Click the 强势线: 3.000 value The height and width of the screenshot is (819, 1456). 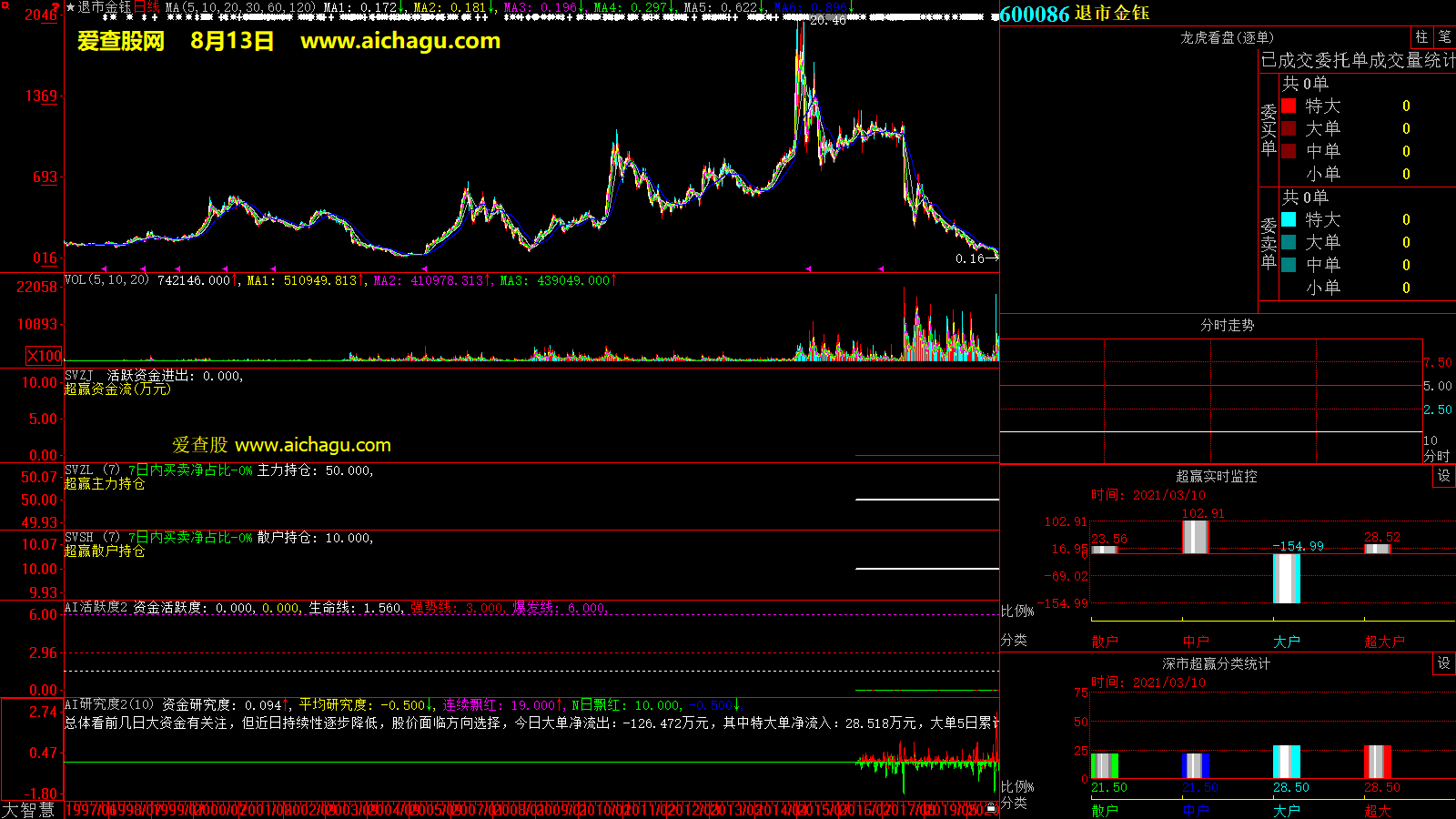[x=457, y=608]
